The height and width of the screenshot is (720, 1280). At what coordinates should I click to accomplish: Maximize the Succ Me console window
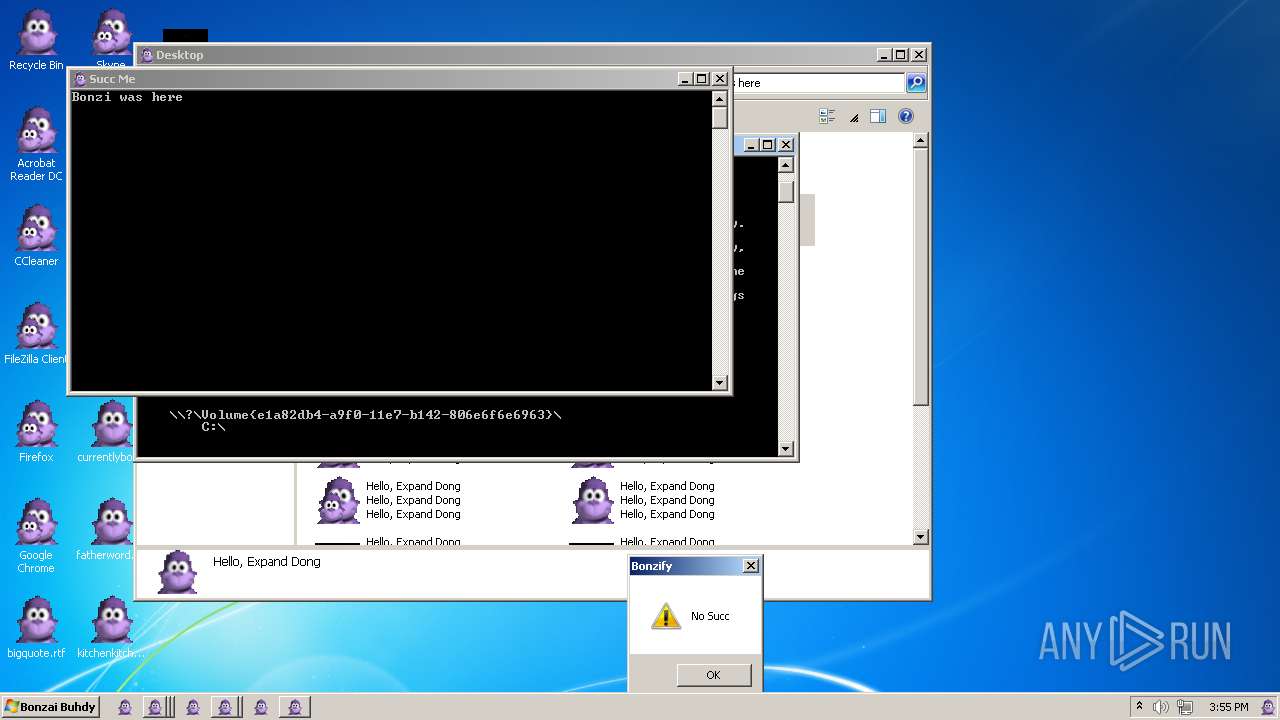point(702,79)
